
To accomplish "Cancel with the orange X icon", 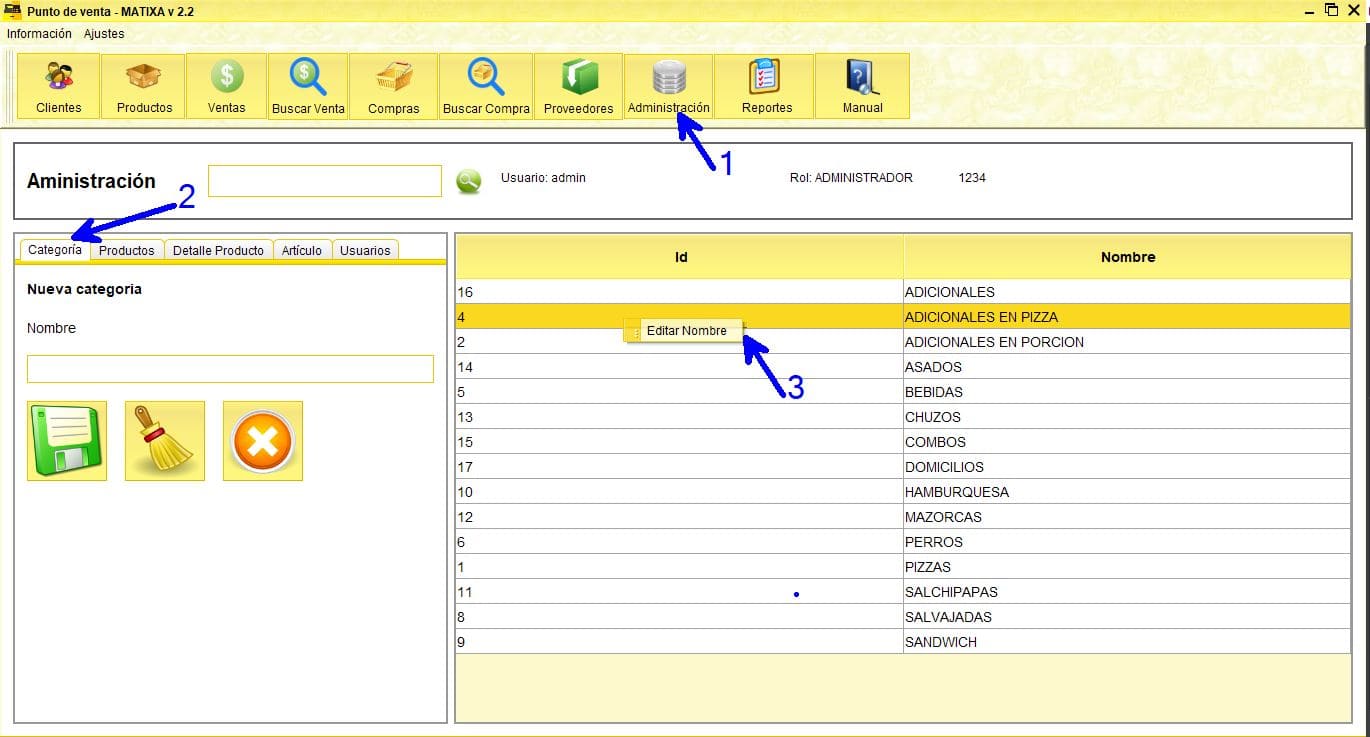I will 262,440.
